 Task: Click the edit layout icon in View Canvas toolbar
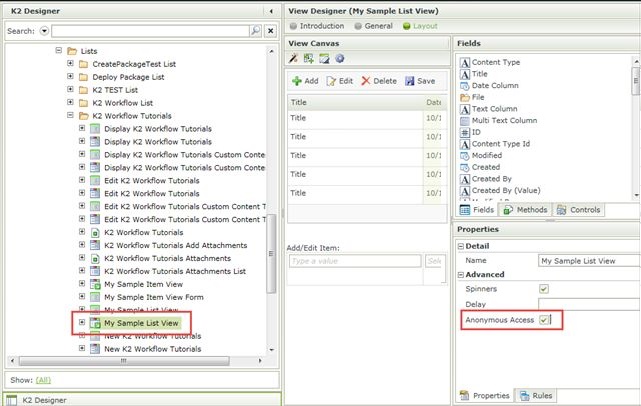coord(324,58)
